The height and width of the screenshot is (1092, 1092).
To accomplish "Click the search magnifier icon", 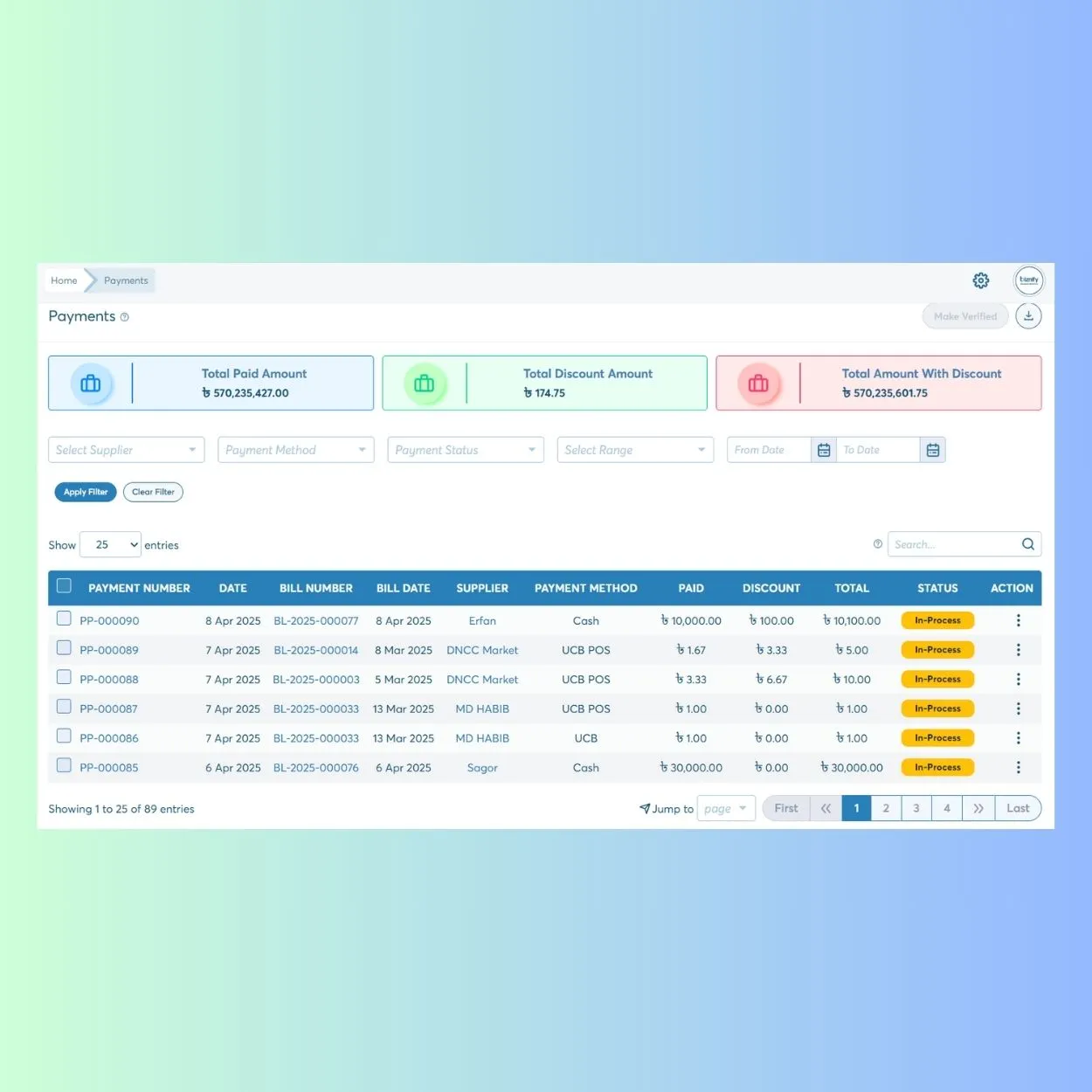I will [x=1028, y=543].
